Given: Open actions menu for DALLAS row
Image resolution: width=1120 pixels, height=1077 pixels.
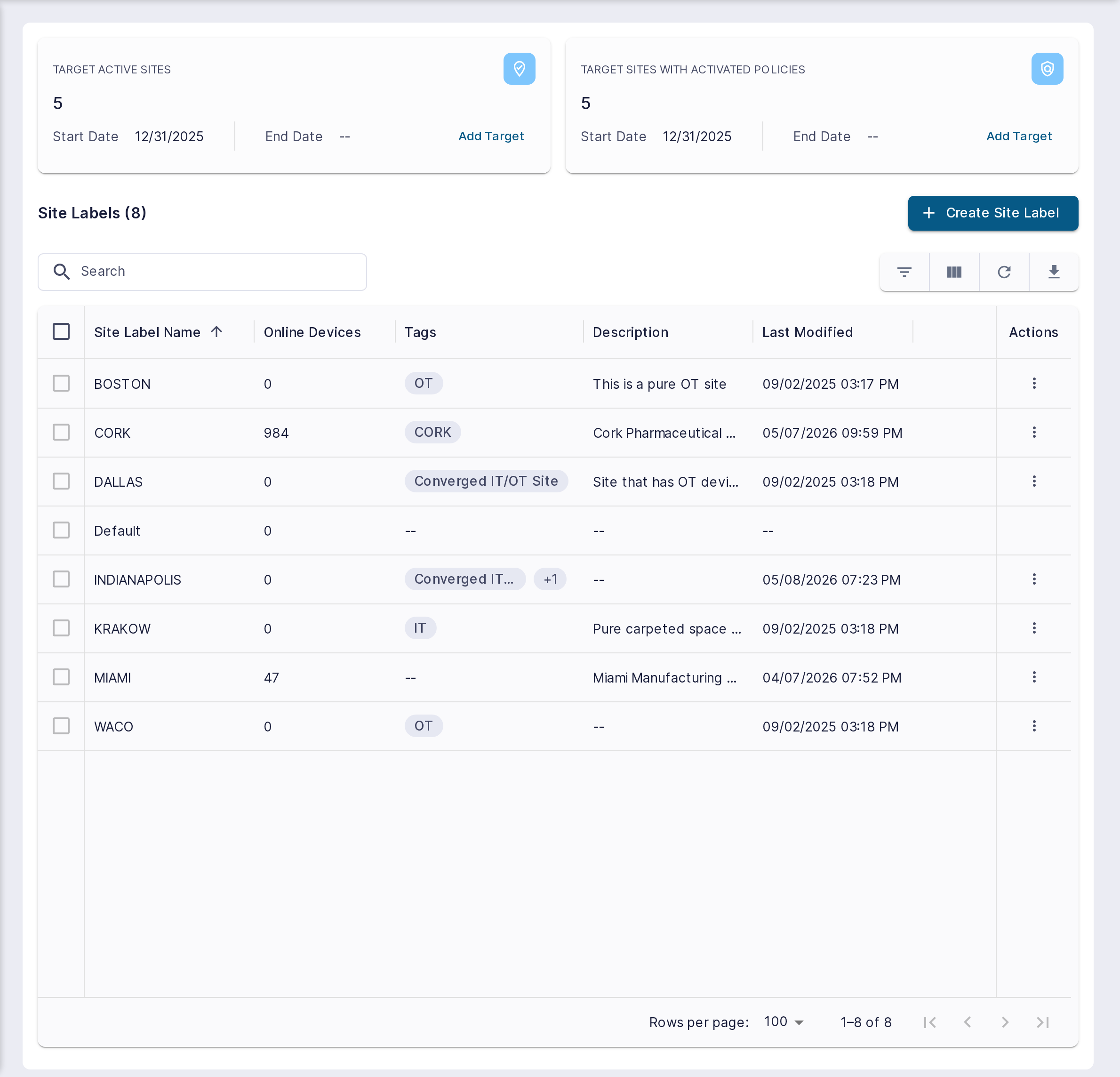Looking at the screenshot, I should (1034, 482).
